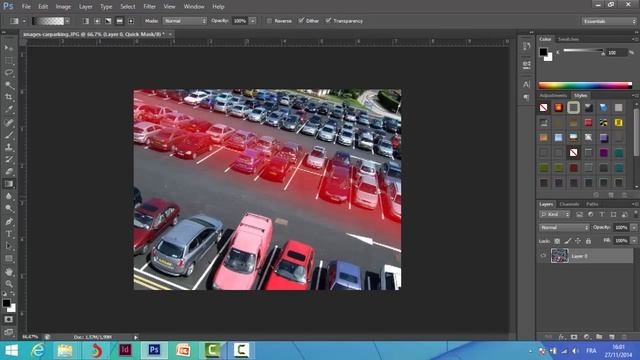Open the tool preset picker arrow
640x360 pixels.
click(24, 21)
